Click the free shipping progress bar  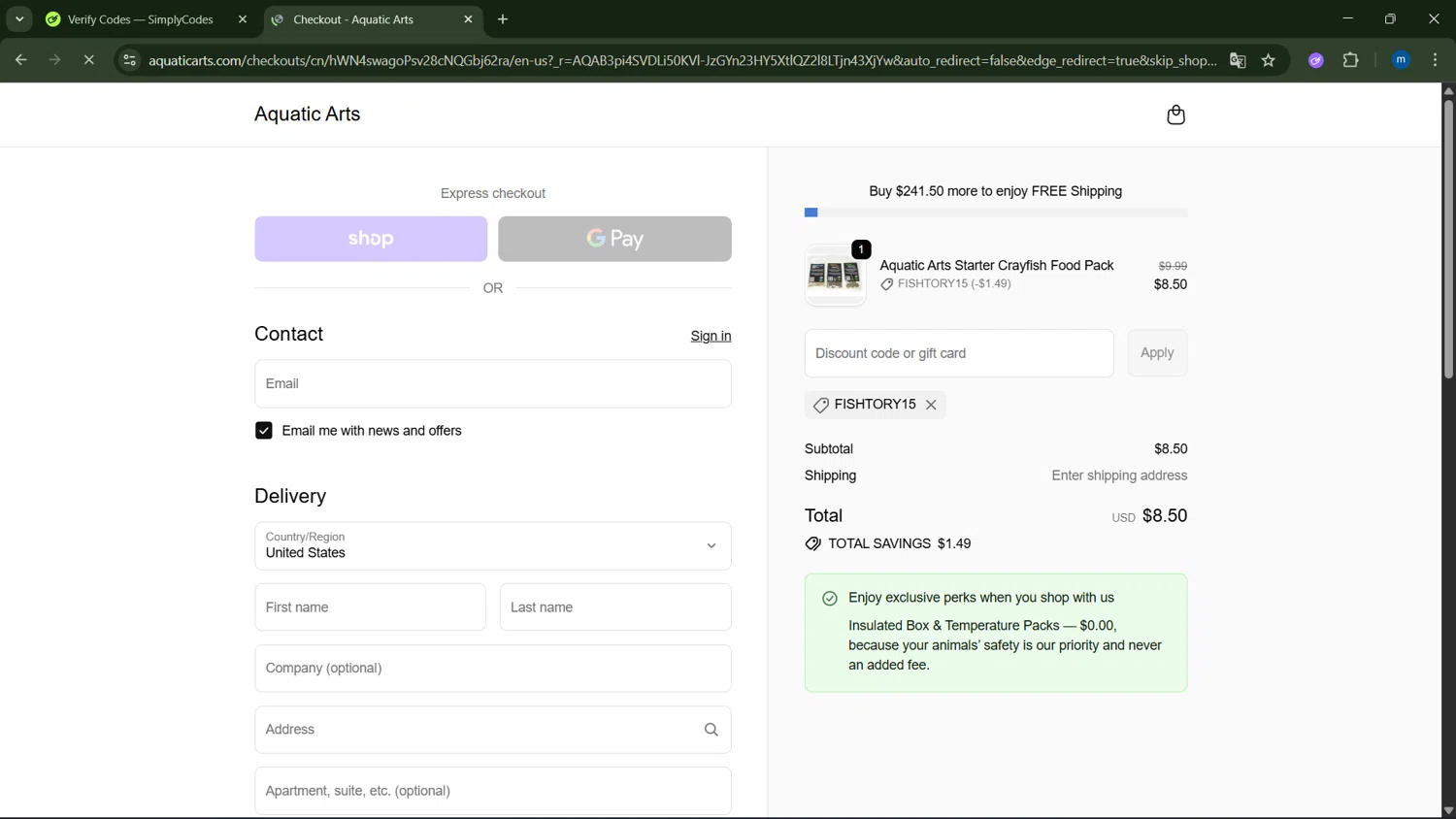(995, 213)
